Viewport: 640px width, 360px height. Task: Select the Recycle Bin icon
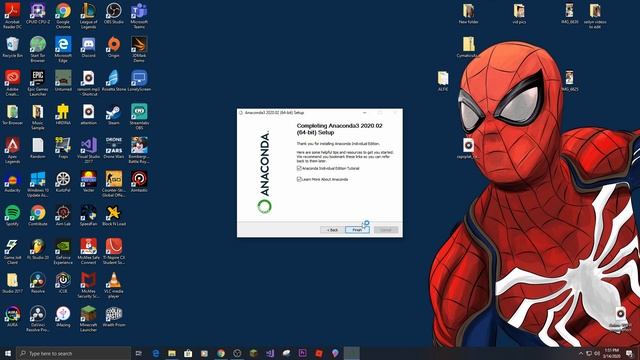pos(13,47)
